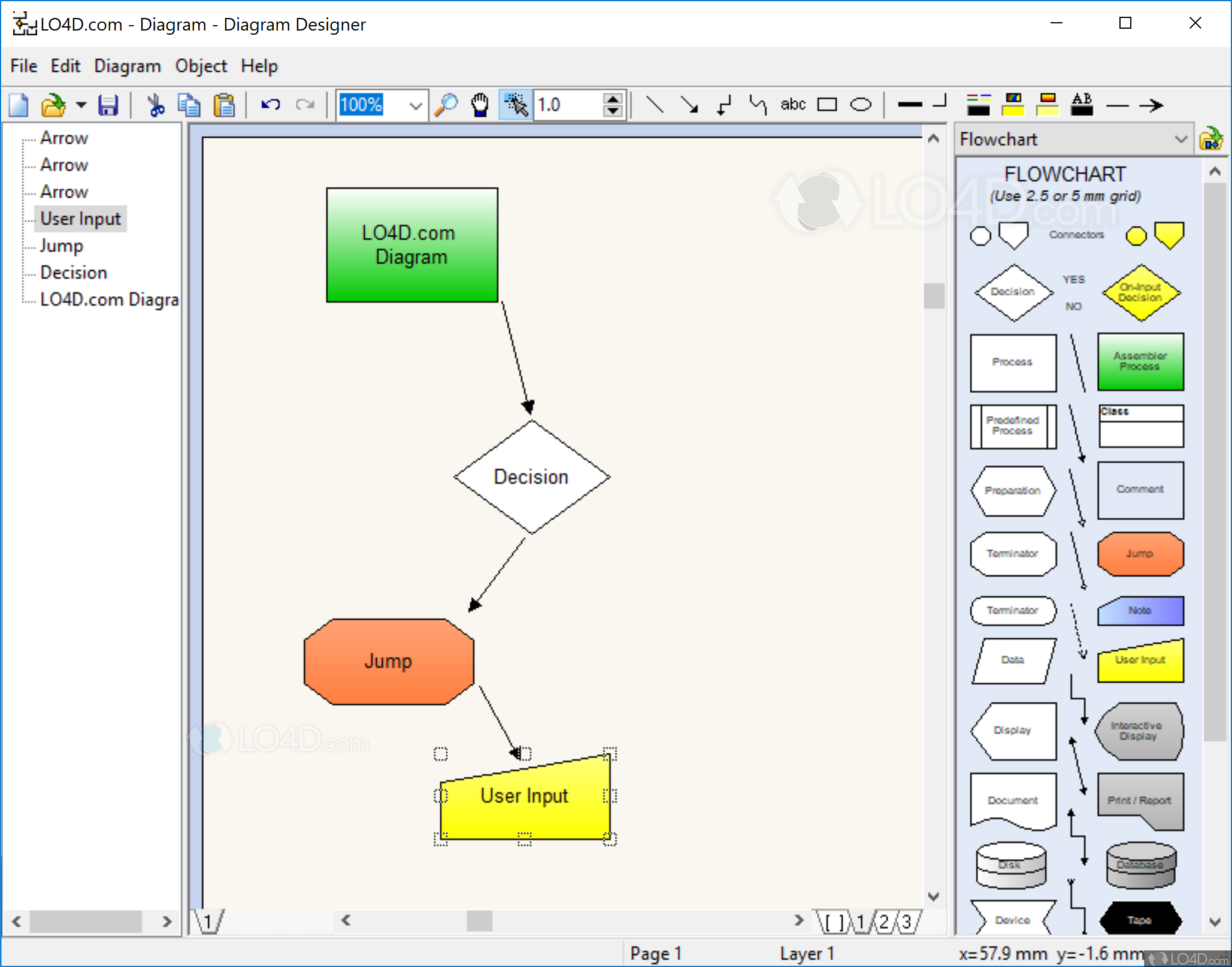Open the Diagram menu

pyautogui.click(x=128, y=66)
